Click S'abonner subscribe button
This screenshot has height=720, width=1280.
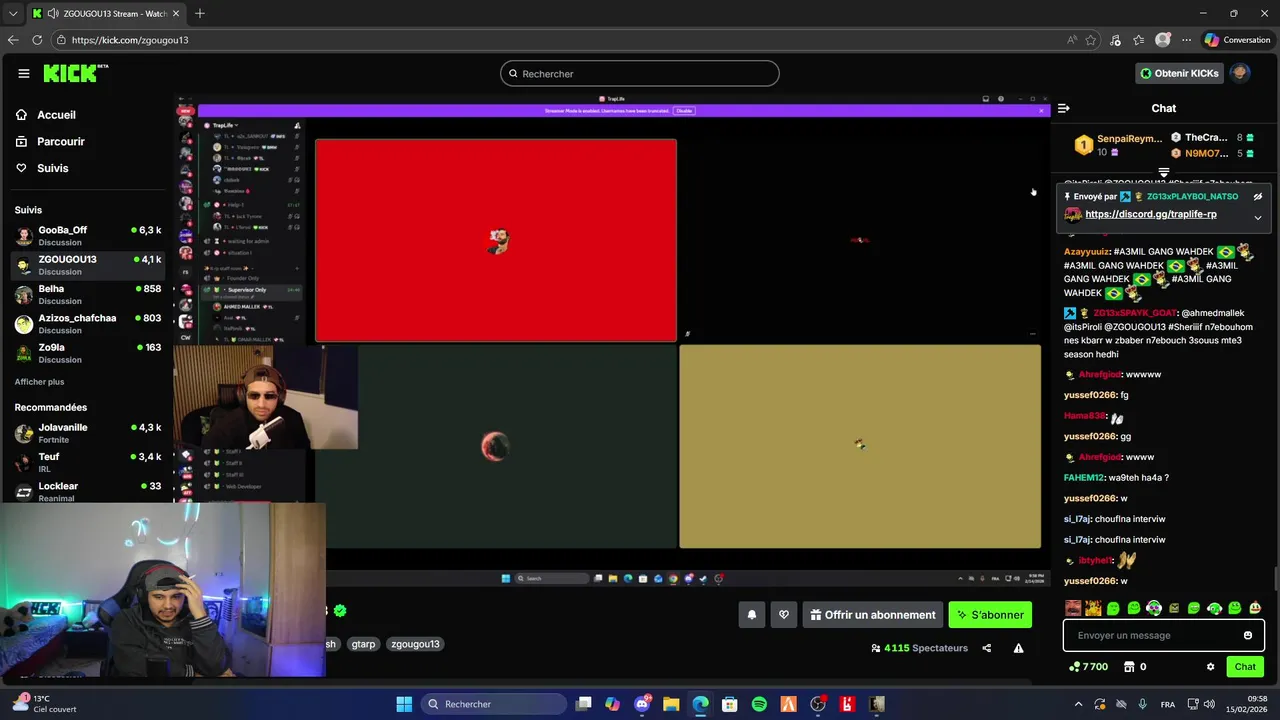click(x=990, y=615)
